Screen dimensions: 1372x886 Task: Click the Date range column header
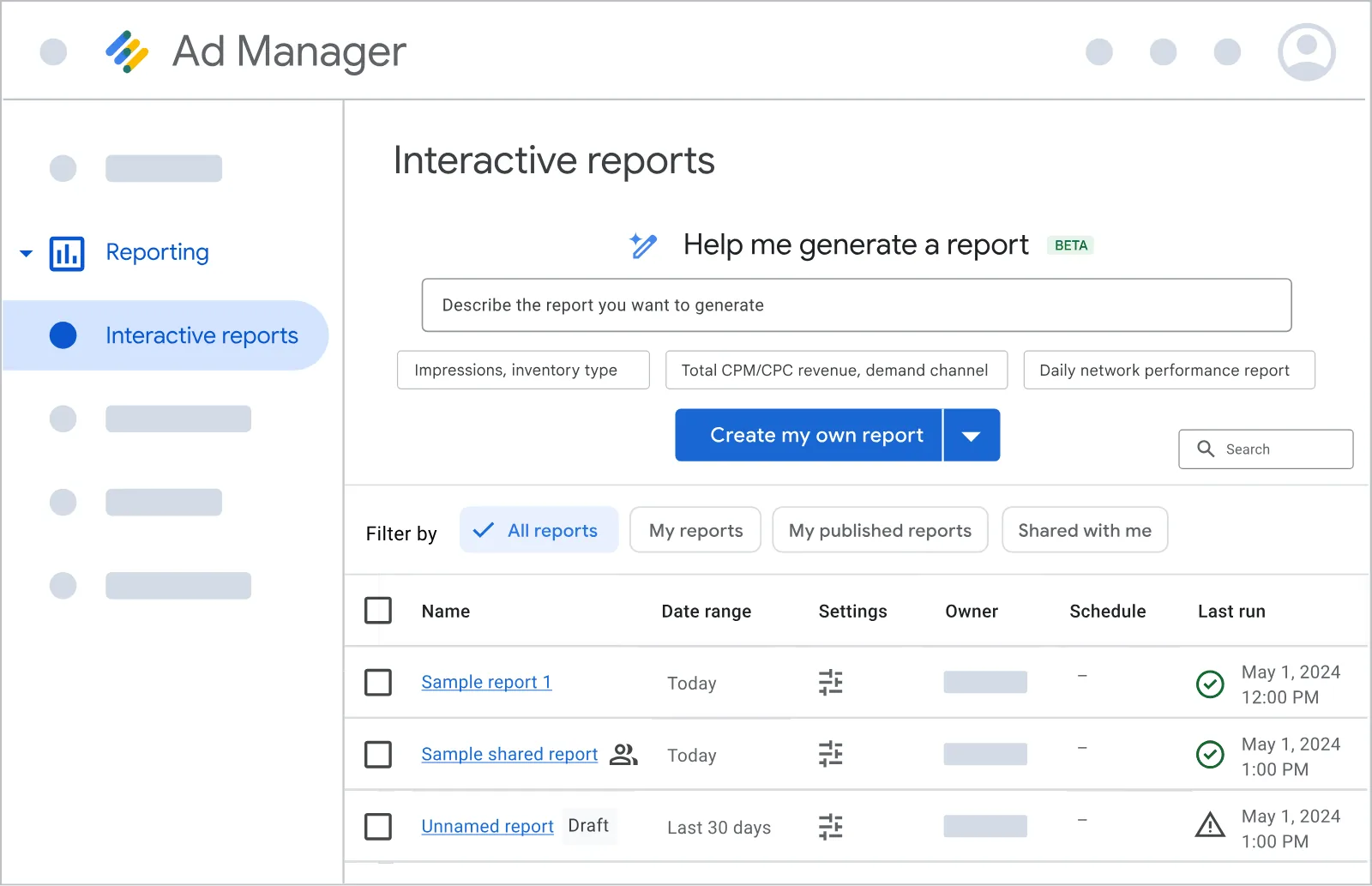tap(706, 612)
